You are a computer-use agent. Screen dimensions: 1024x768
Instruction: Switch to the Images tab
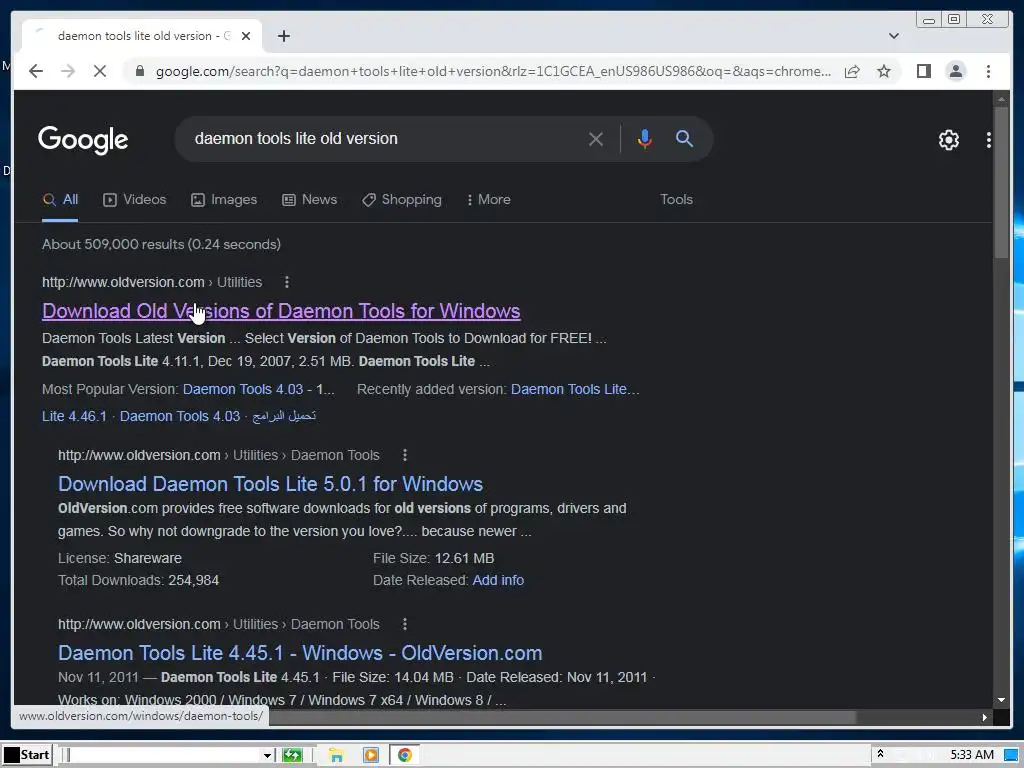224,200
